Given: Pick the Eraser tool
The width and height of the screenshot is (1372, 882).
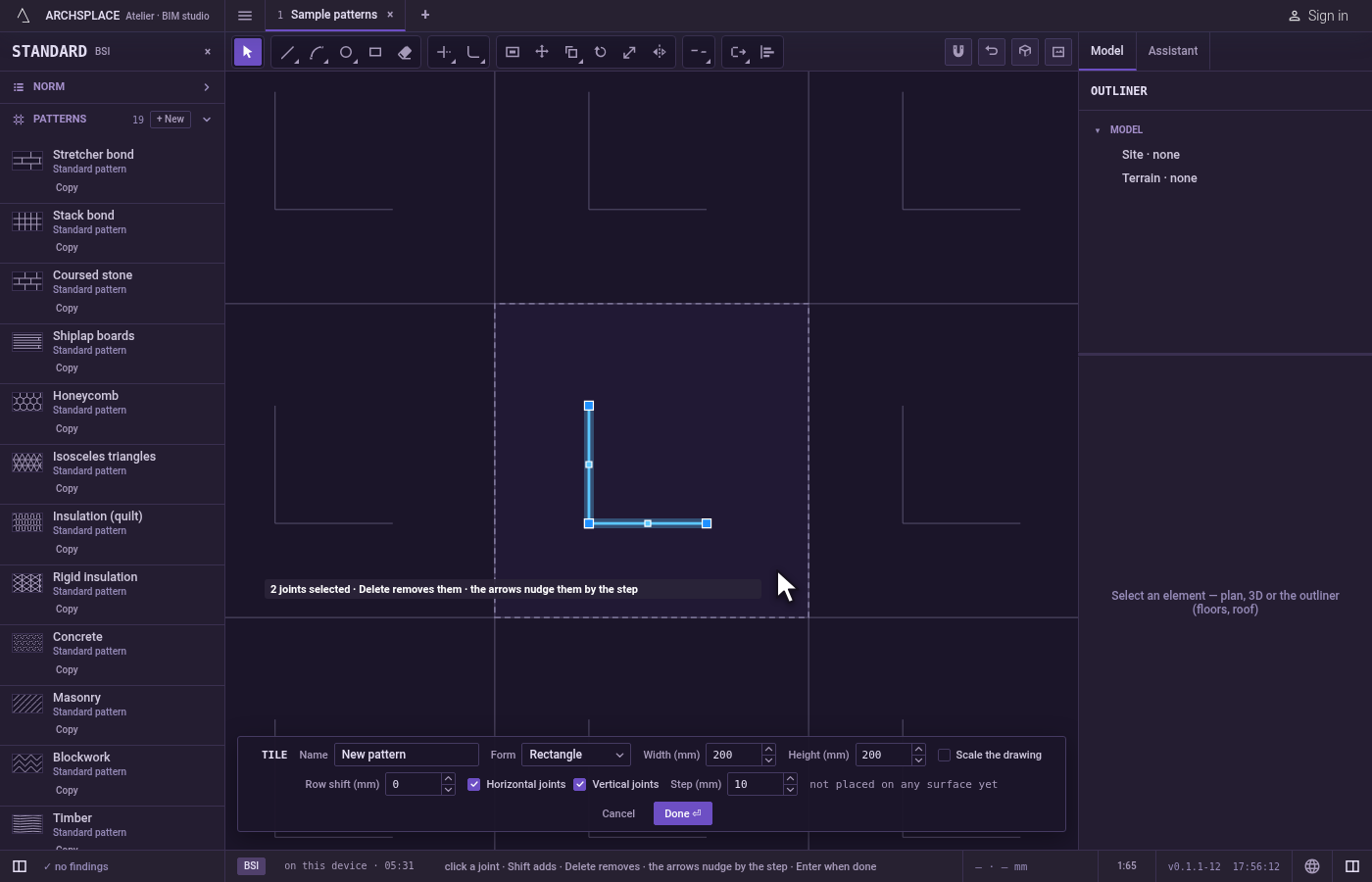Looking at the screenshot, I should click(405, 53).
